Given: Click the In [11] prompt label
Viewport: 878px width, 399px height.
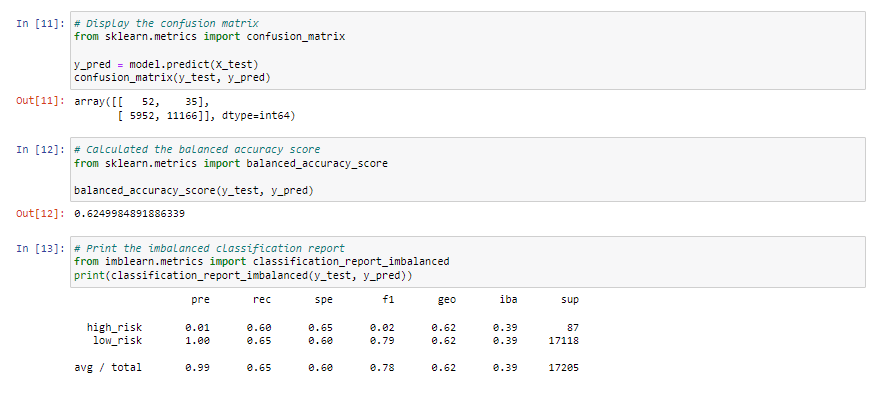Looking at the screenshot, I should pos(40,24).
